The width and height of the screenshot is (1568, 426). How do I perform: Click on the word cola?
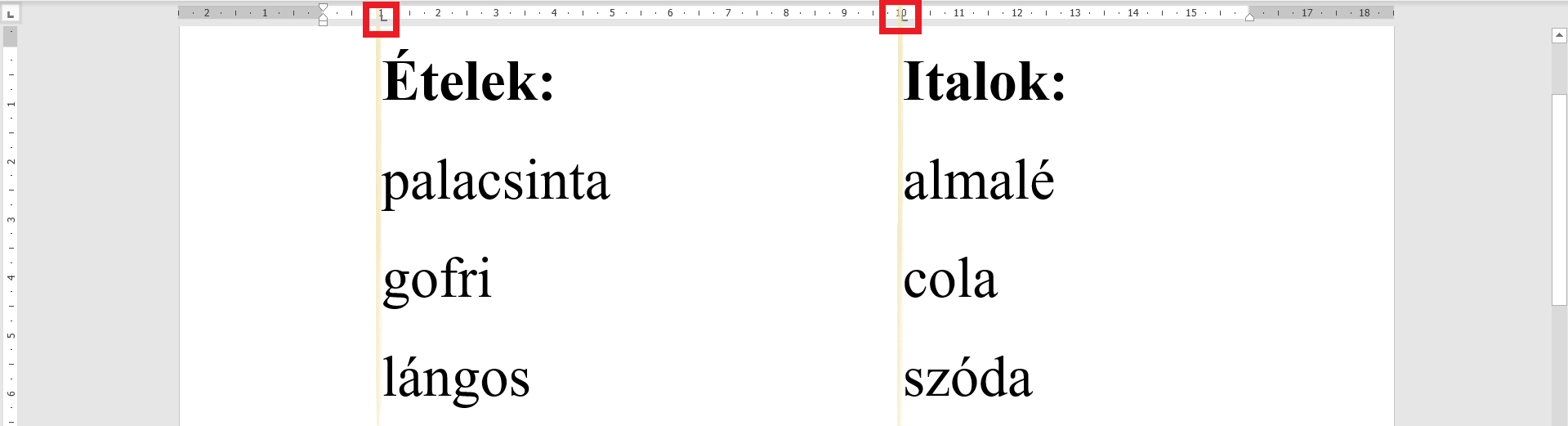[x=950, y=280]
